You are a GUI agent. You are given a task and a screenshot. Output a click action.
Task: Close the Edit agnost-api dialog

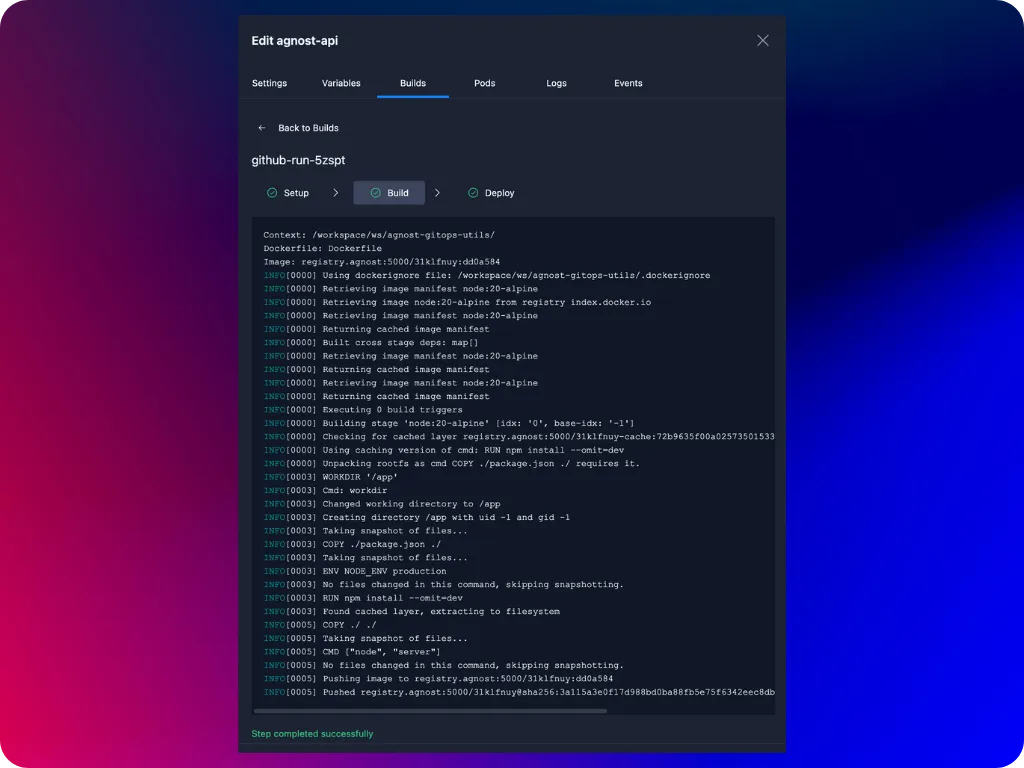point(762,40)
